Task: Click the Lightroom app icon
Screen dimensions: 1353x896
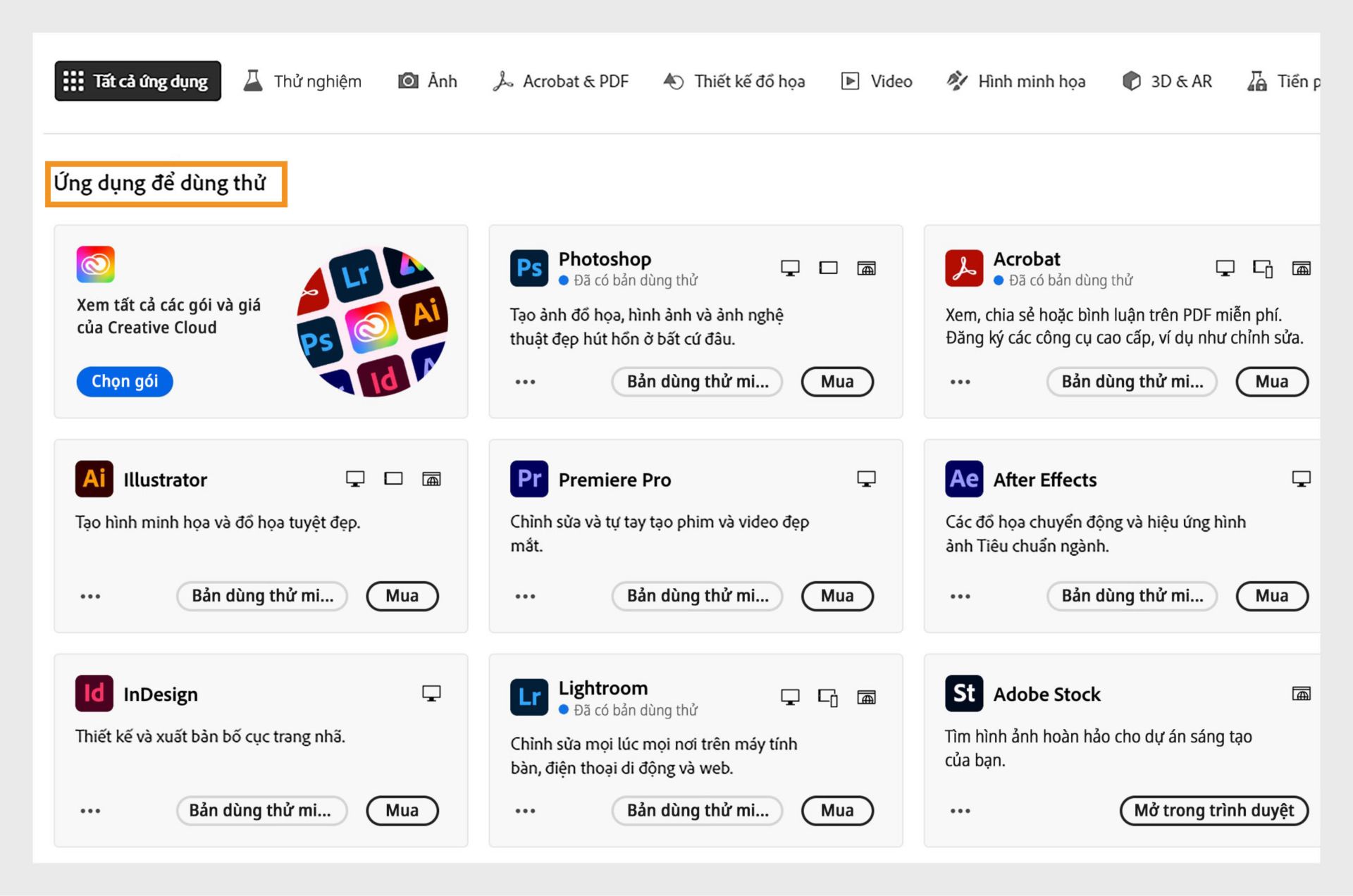Action: (x=529, y=697)
